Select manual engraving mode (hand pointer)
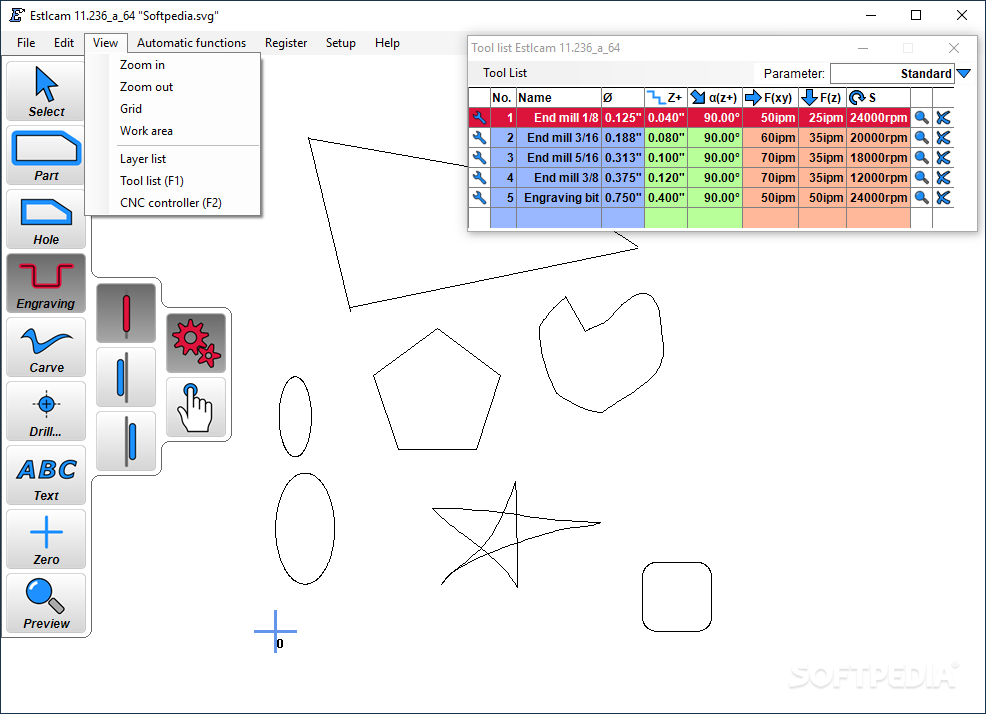Image resolution: width=986 pixels, height=714 pixels. (196, 407)
